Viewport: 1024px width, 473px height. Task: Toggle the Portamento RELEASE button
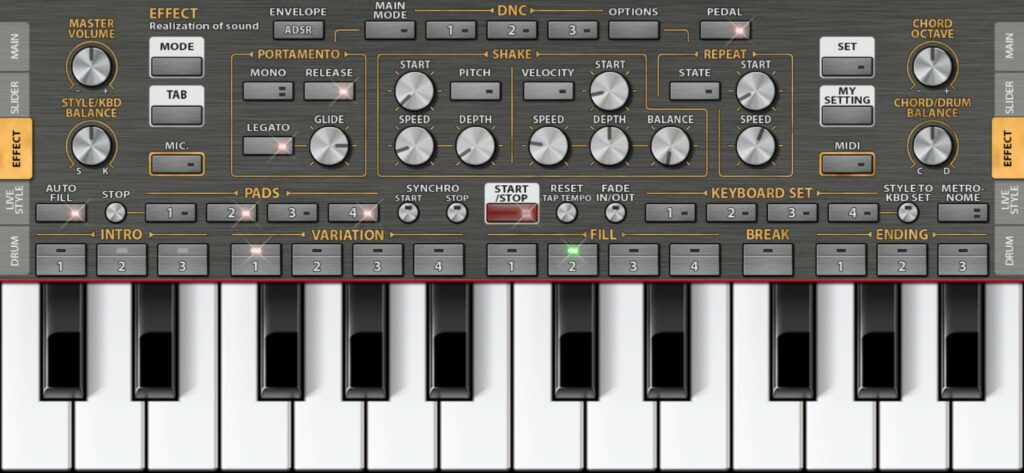(329, 91)
